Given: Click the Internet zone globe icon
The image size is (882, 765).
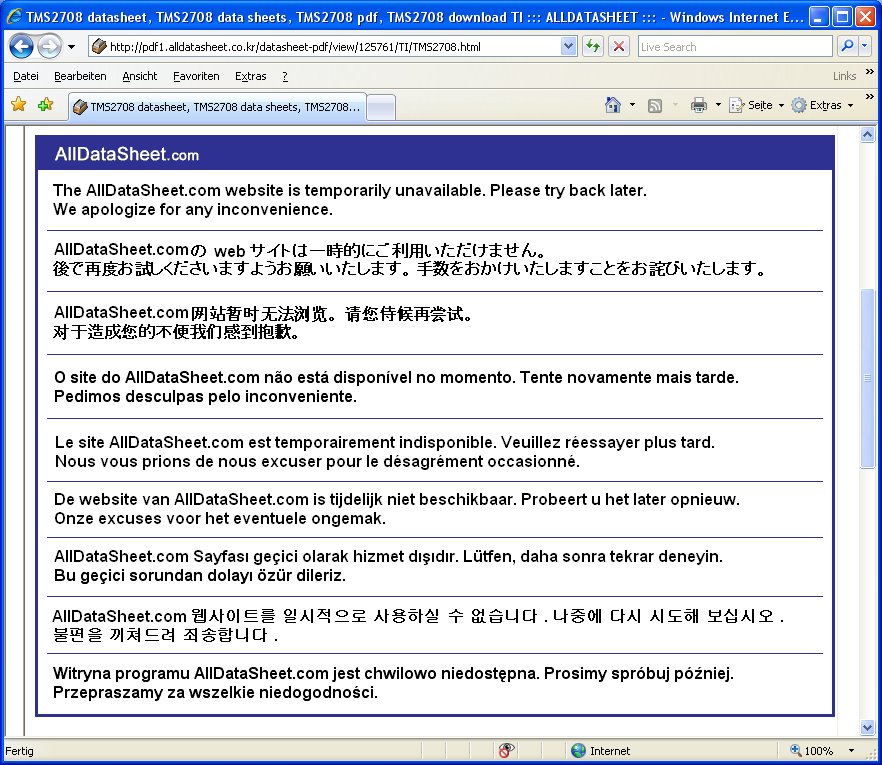Looking at the screenshot, I should (x=578, y=750).
